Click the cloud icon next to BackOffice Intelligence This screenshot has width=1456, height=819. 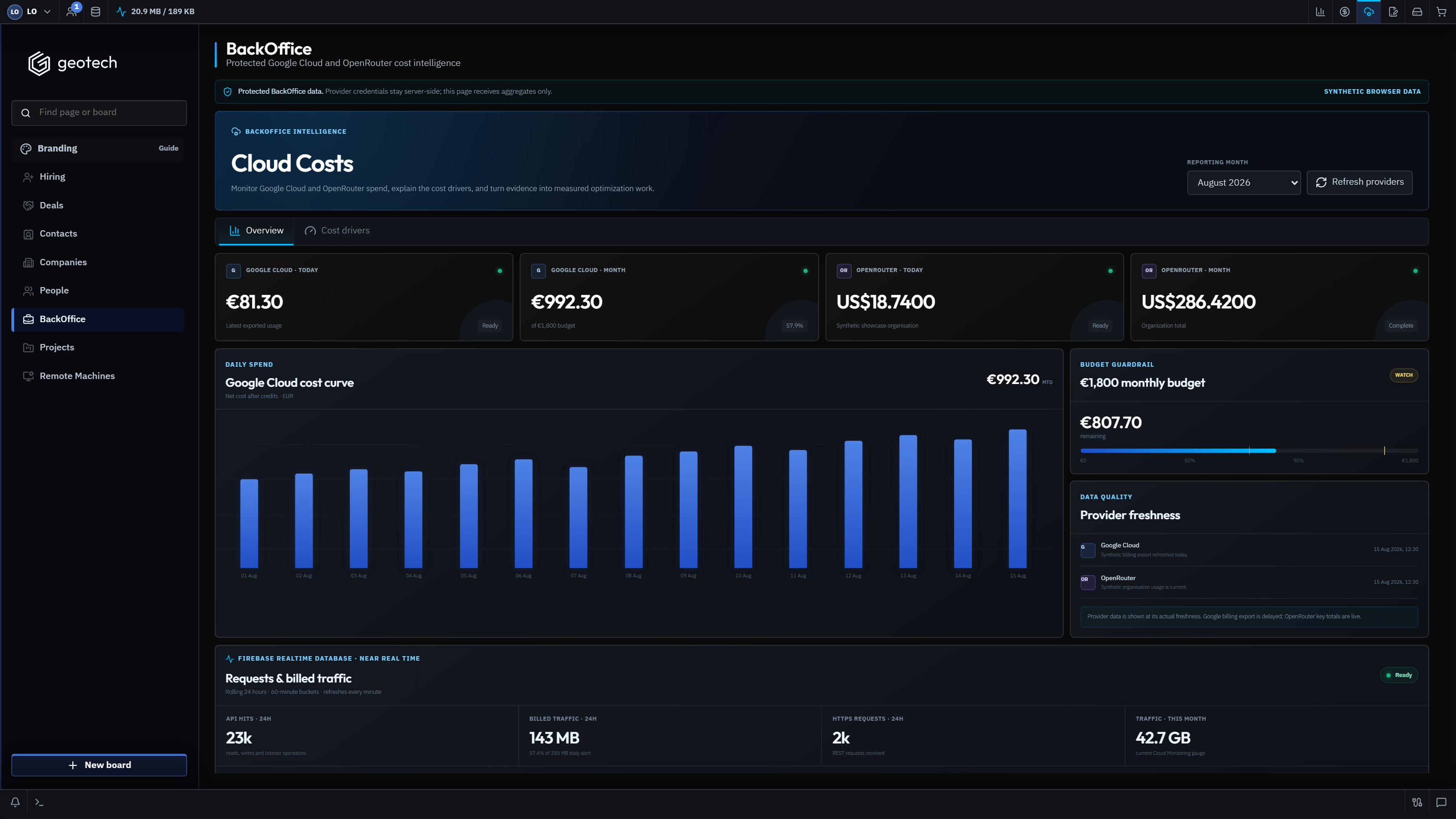point(236,131)
